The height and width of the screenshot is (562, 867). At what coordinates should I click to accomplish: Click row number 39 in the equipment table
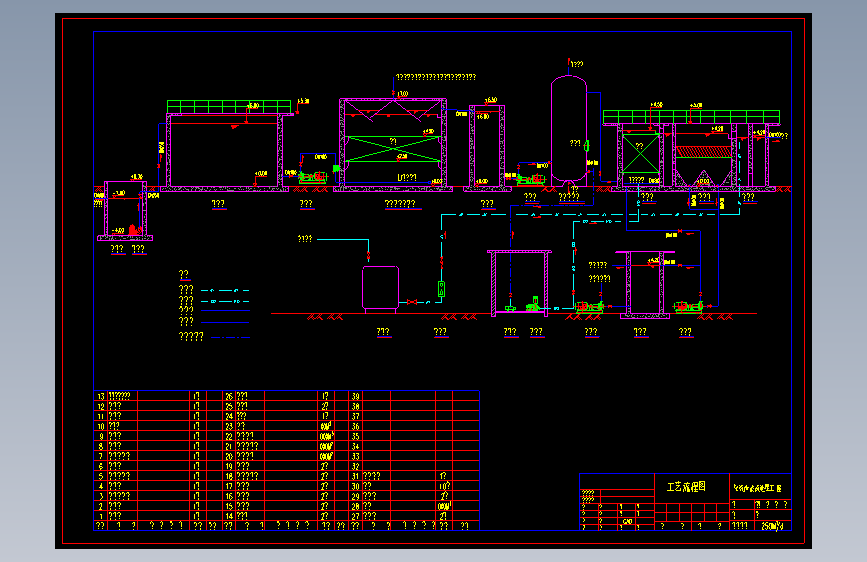coord(356,396)
